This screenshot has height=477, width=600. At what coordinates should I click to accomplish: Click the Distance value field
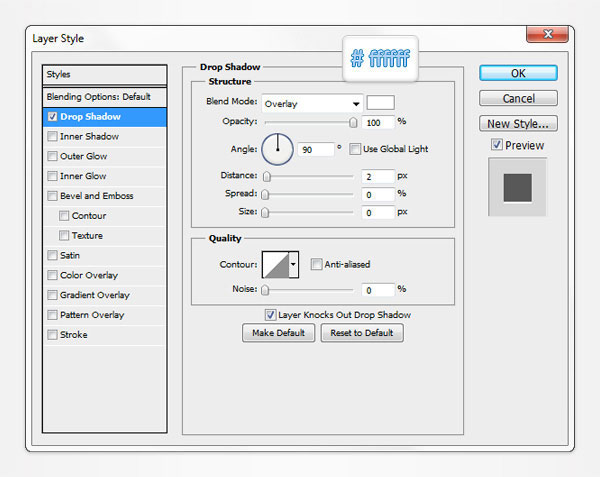(x=378, y=176)
